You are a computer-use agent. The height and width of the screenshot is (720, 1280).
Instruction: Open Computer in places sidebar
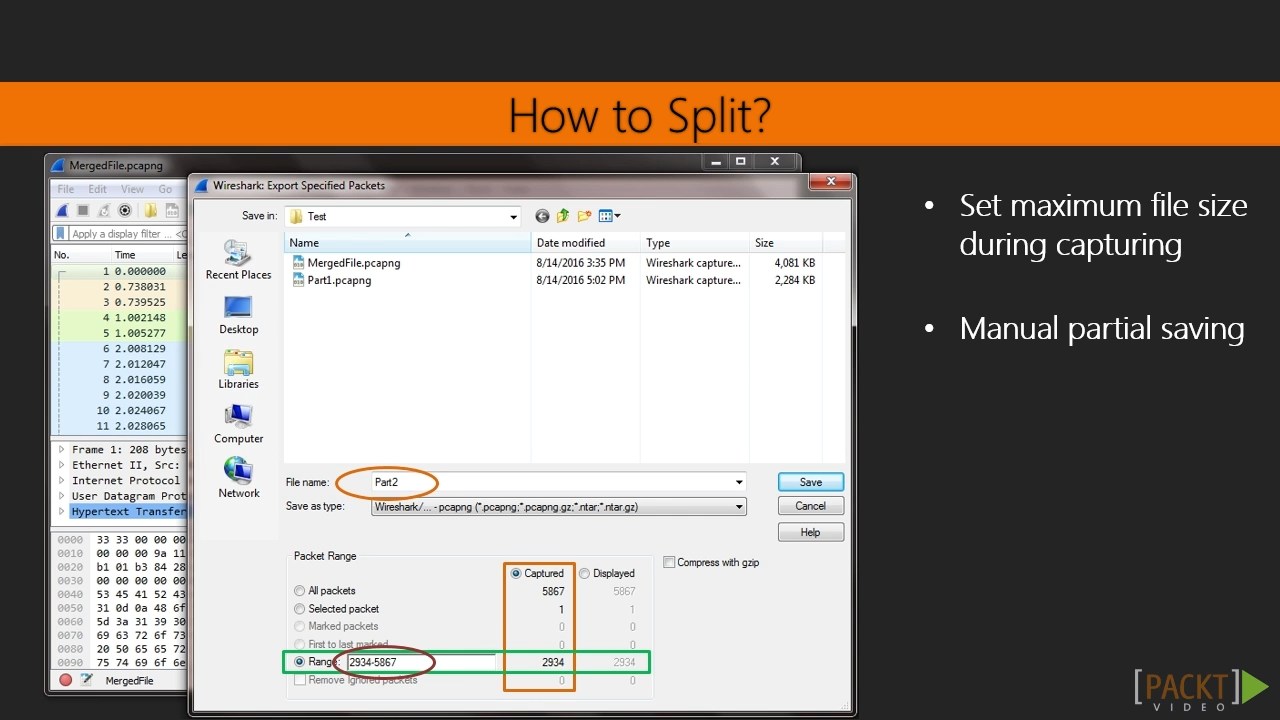point(238,424)
